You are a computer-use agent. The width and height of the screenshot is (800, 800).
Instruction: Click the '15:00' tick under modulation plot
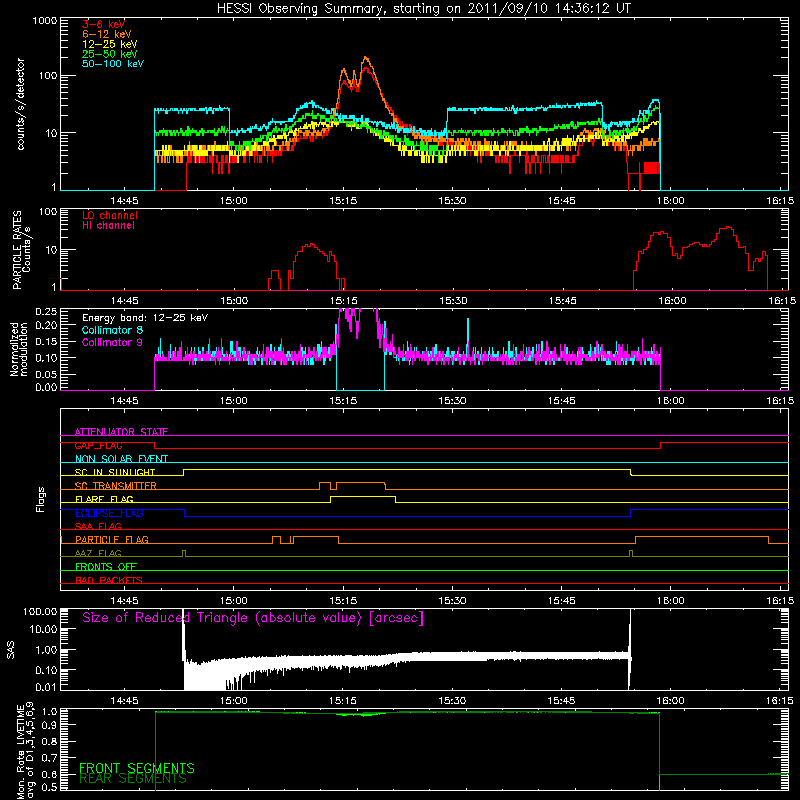coord(234,401)
